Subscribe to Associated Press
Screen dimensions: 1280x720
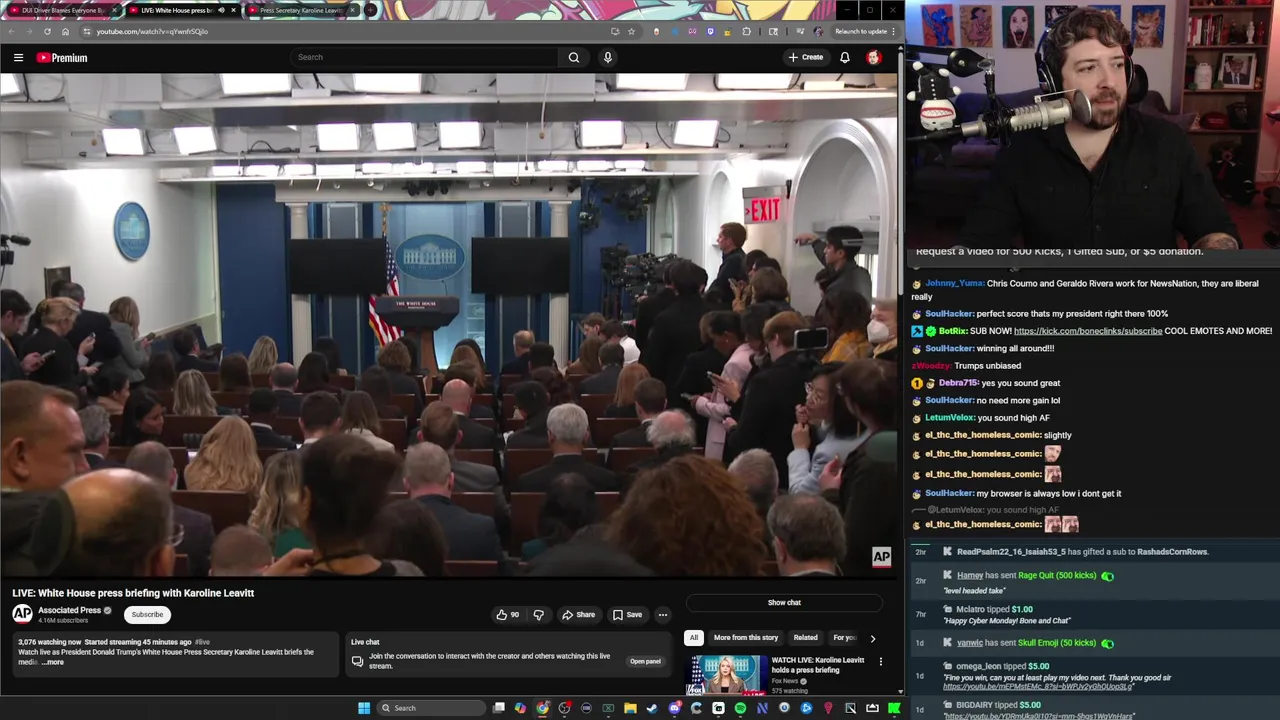pyautogui.click(x=147, y=614)
